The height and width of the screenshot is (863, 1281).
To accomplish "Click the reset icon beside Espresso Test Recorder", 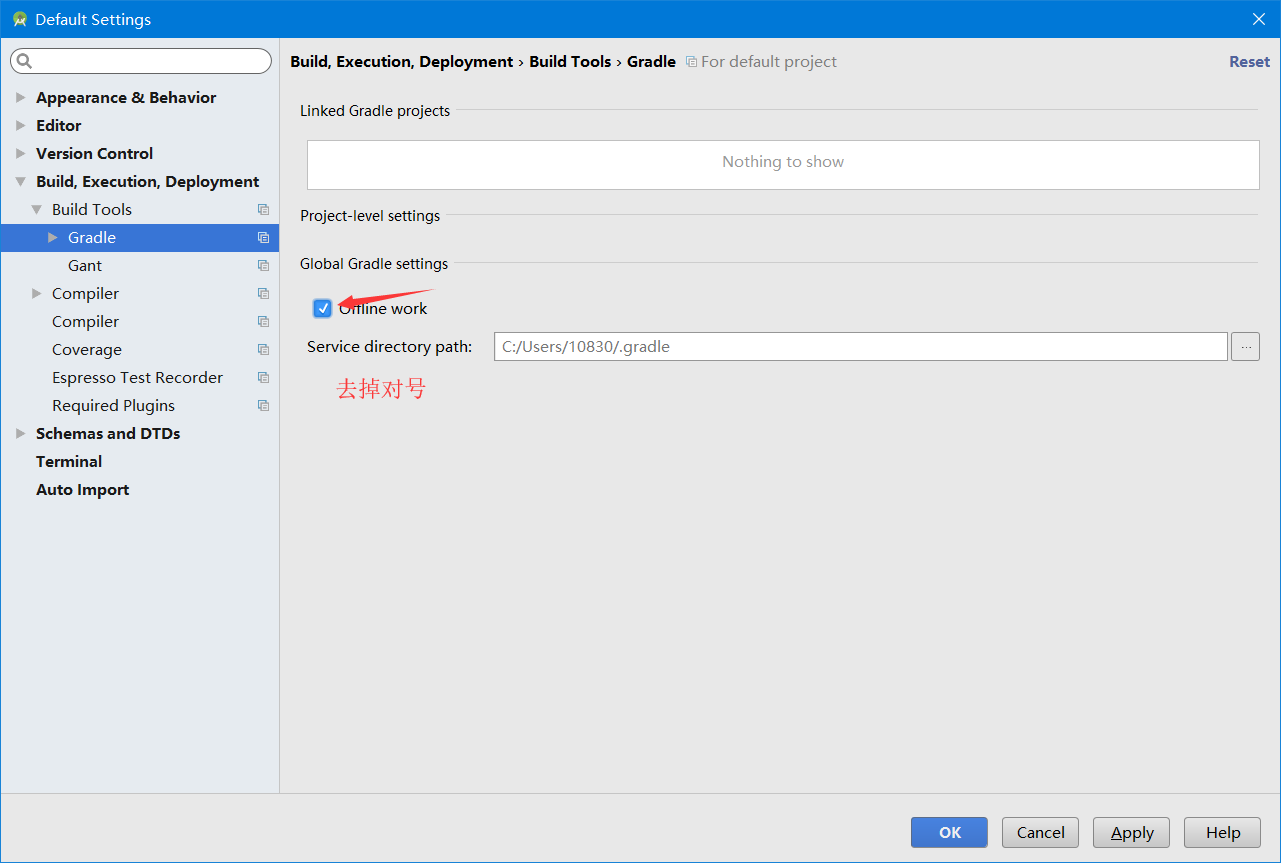I will click(262, 377).
